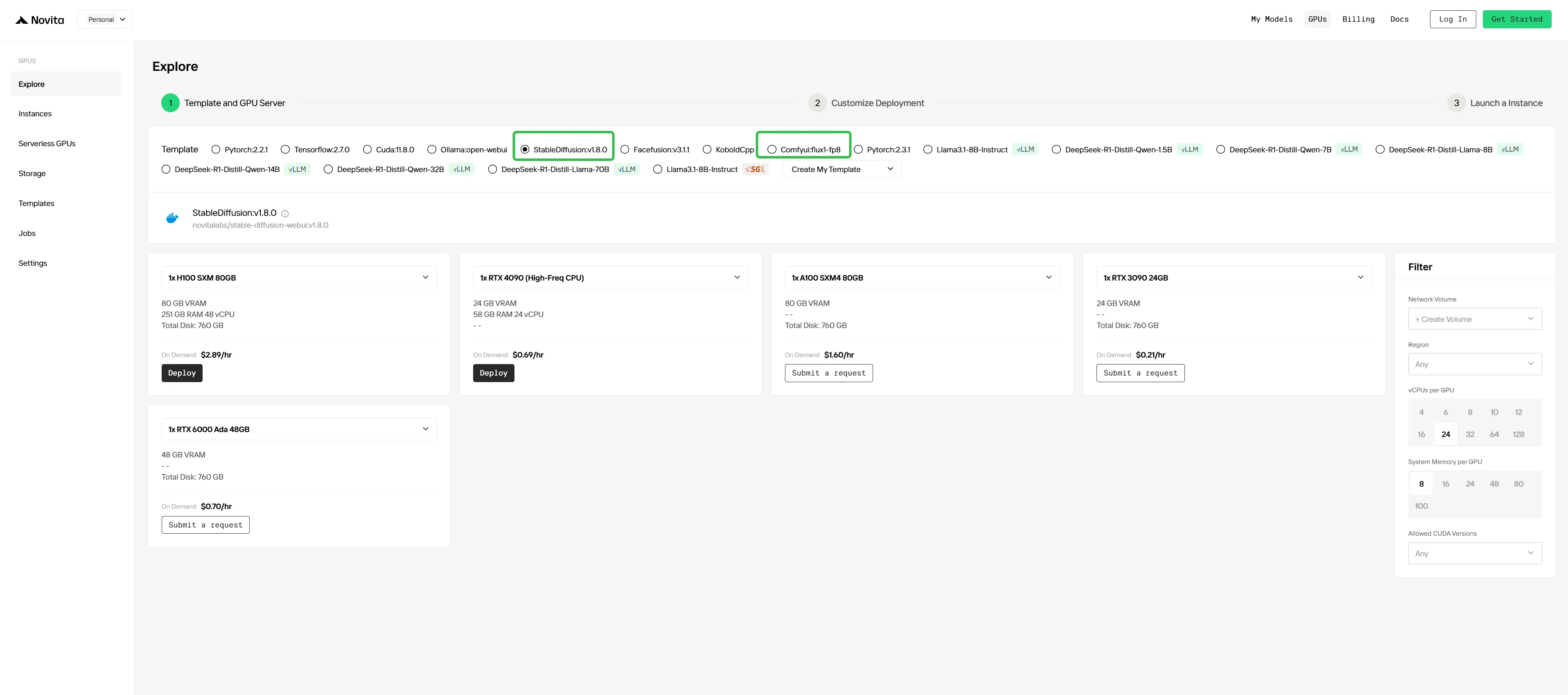Screen dimensions: 1568x695
Task: Submit a request for RTX 6000 Ada
Action: [x=205, y=525]
